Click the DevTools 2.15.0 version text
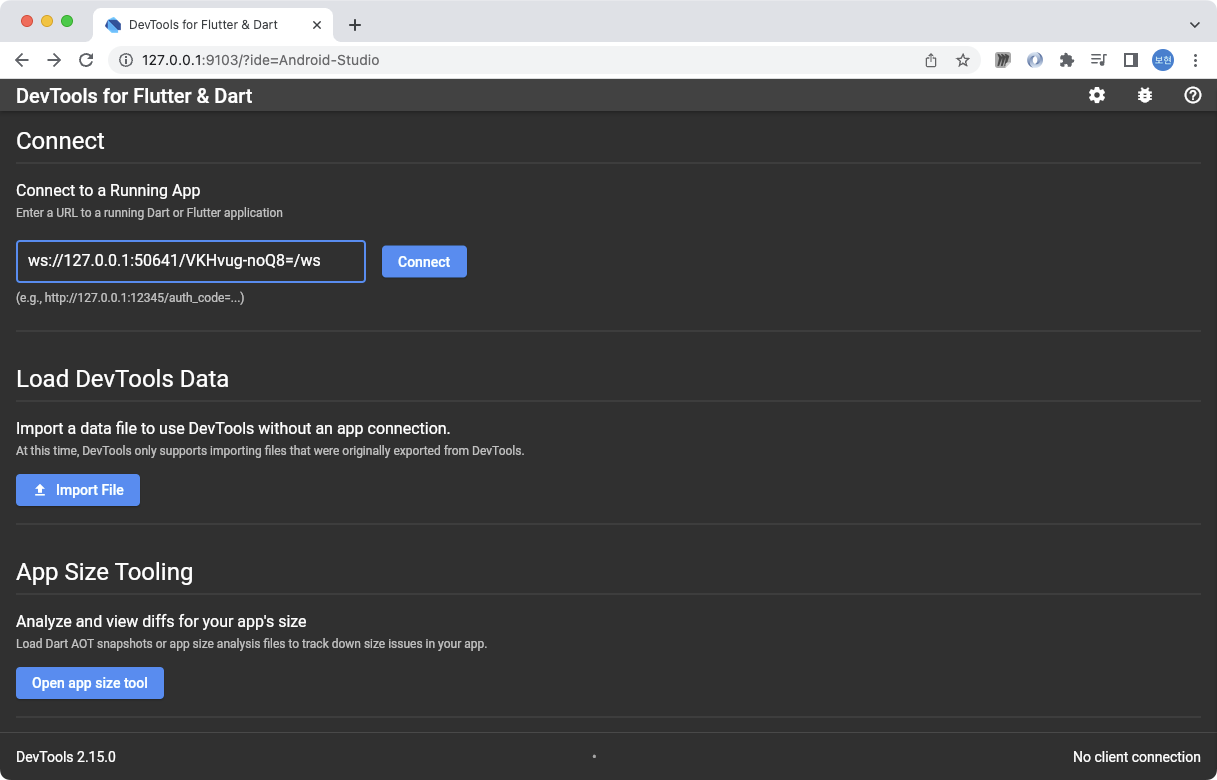Viewport: 1217px width, 780px height. coord(66,757)
